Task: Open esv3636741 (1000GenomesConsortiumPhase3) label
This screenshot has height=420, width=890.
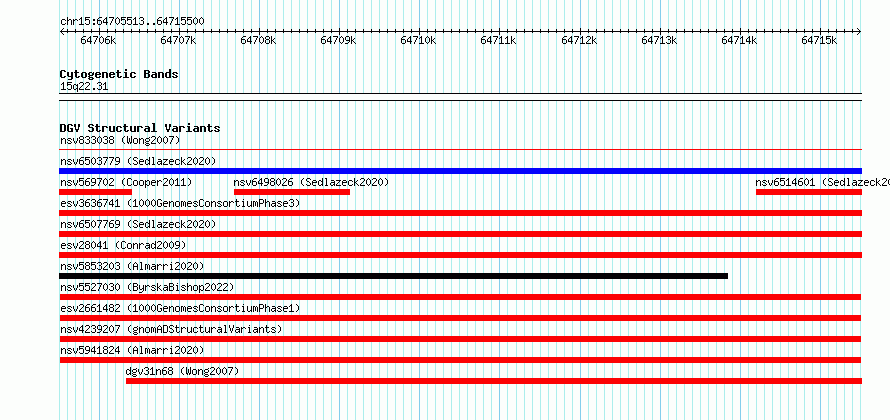Action: click(180, 203)
